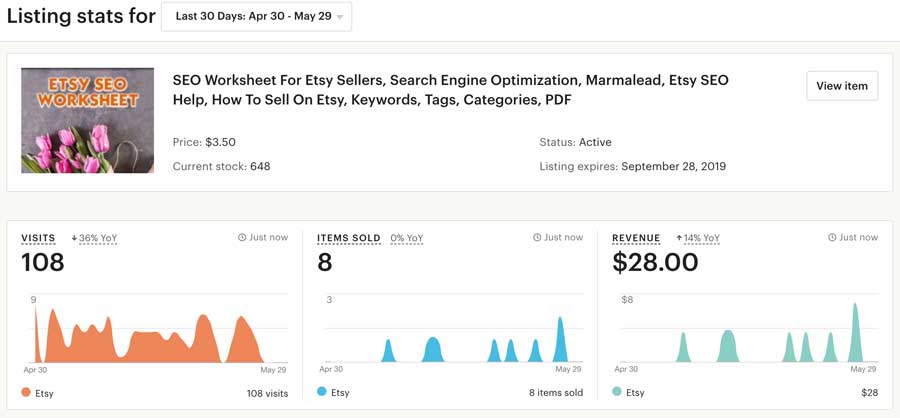Click the 0% YoY items sold indicator
This screenshot has height=418, width=900.
coord(406,238)
